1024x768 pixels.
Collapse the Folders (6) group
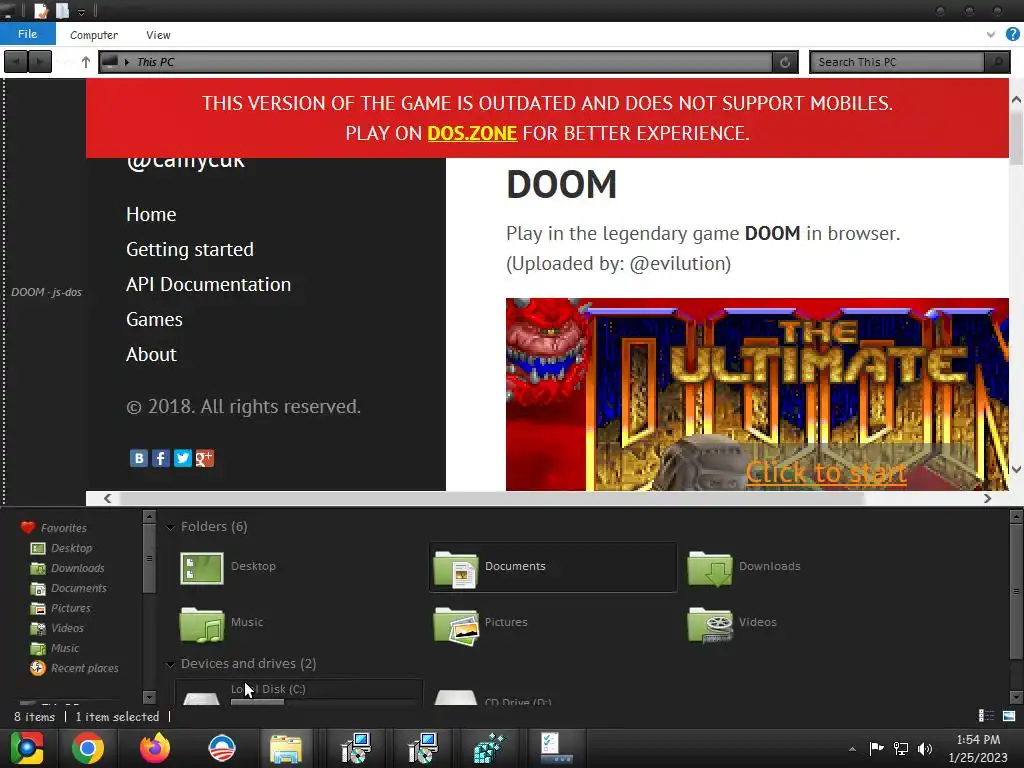(x=170, y=527)
